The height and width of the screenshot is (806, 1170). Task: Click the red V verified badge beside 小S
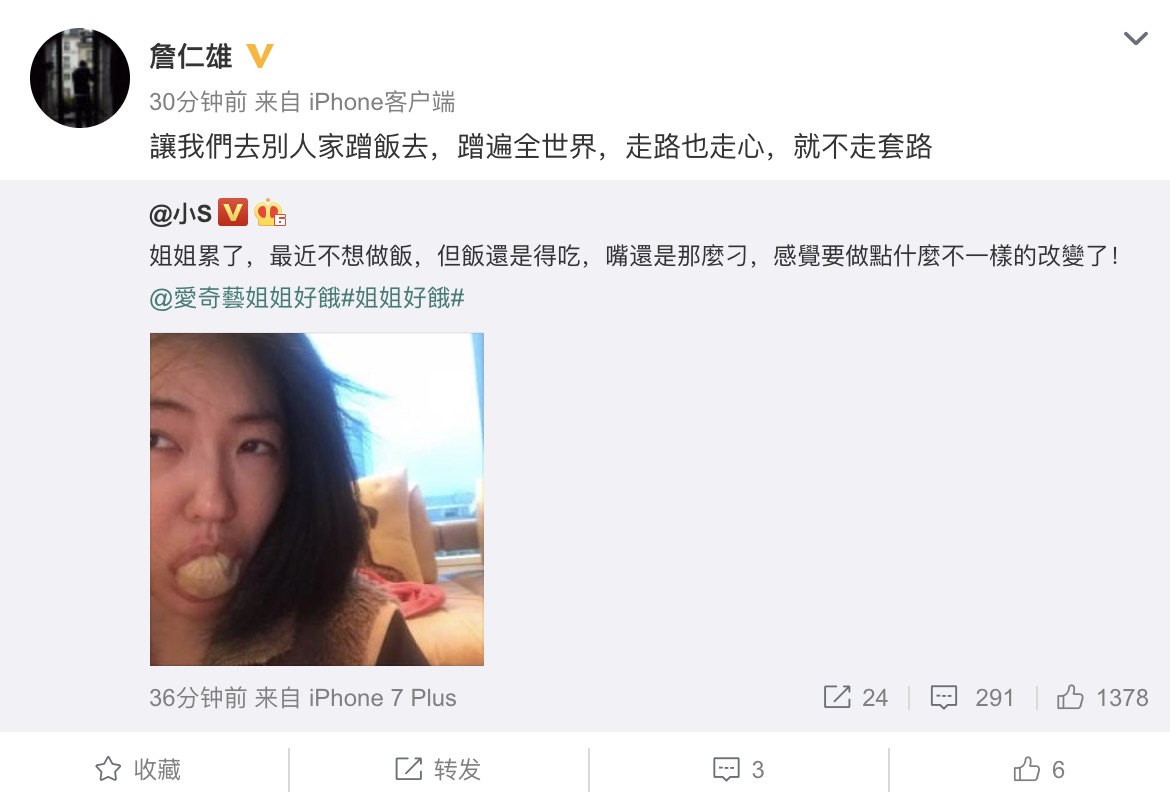[233, 213]
